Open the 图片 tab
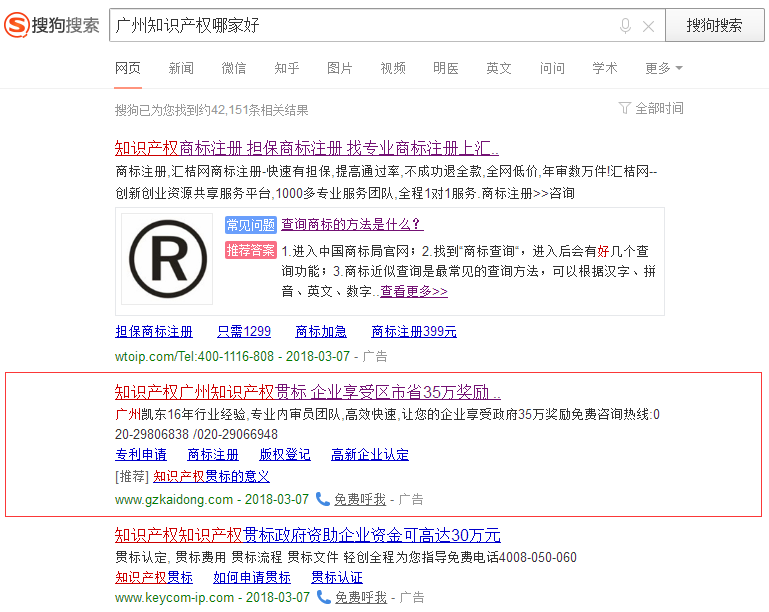769x612 pixels. [x=340, y=68]
